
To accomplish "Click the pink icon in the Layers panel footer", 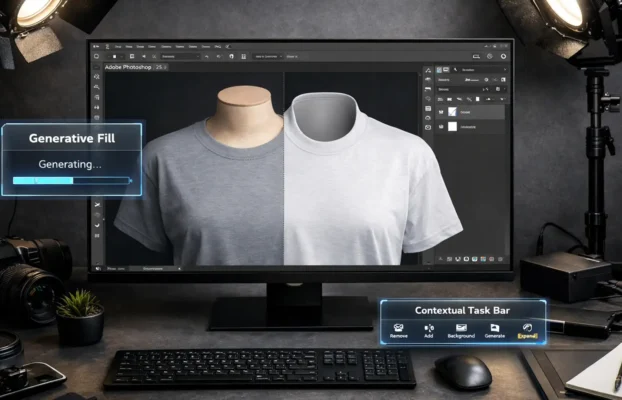I will pyautogui.click(x=492, y=259).
